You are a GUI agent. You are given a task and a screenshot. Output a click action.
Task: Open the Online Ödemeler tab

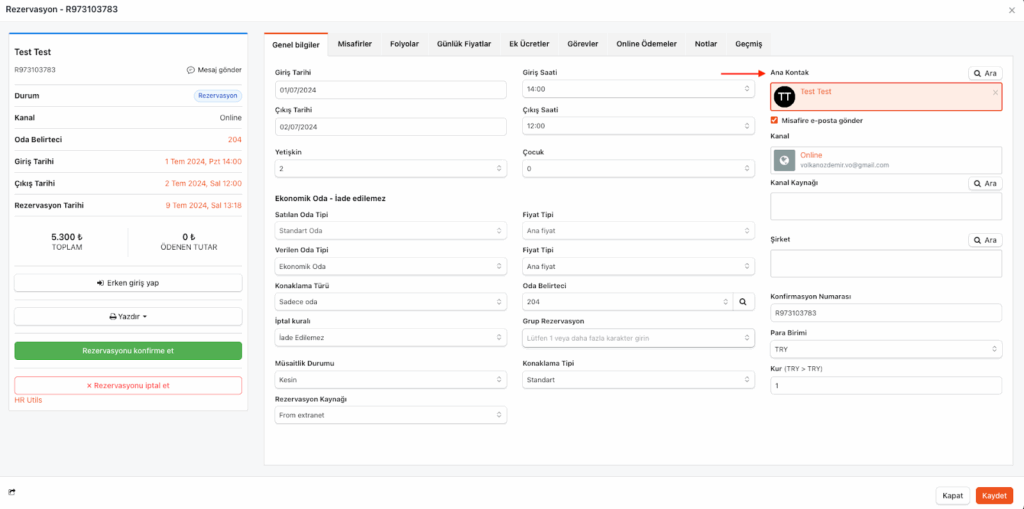(x=646, y=44)
